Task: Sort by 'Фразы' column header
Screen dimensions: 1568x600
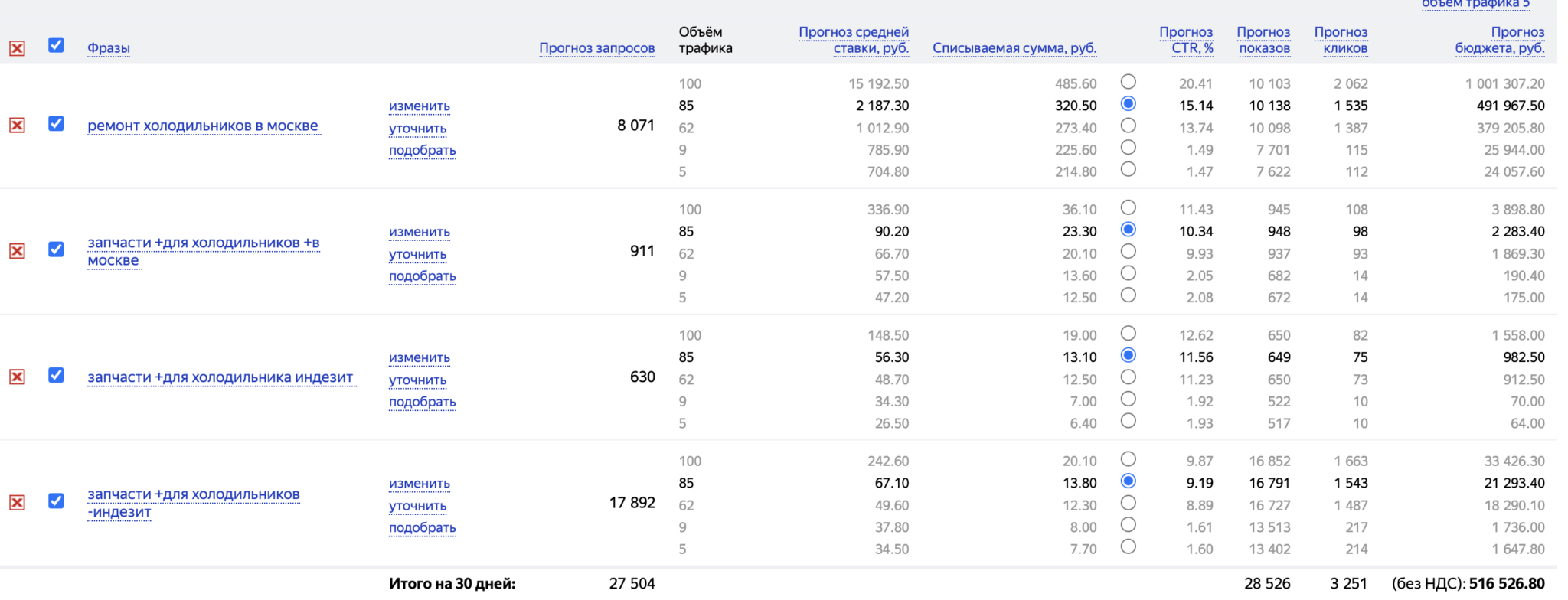Action: pos(108,48)
